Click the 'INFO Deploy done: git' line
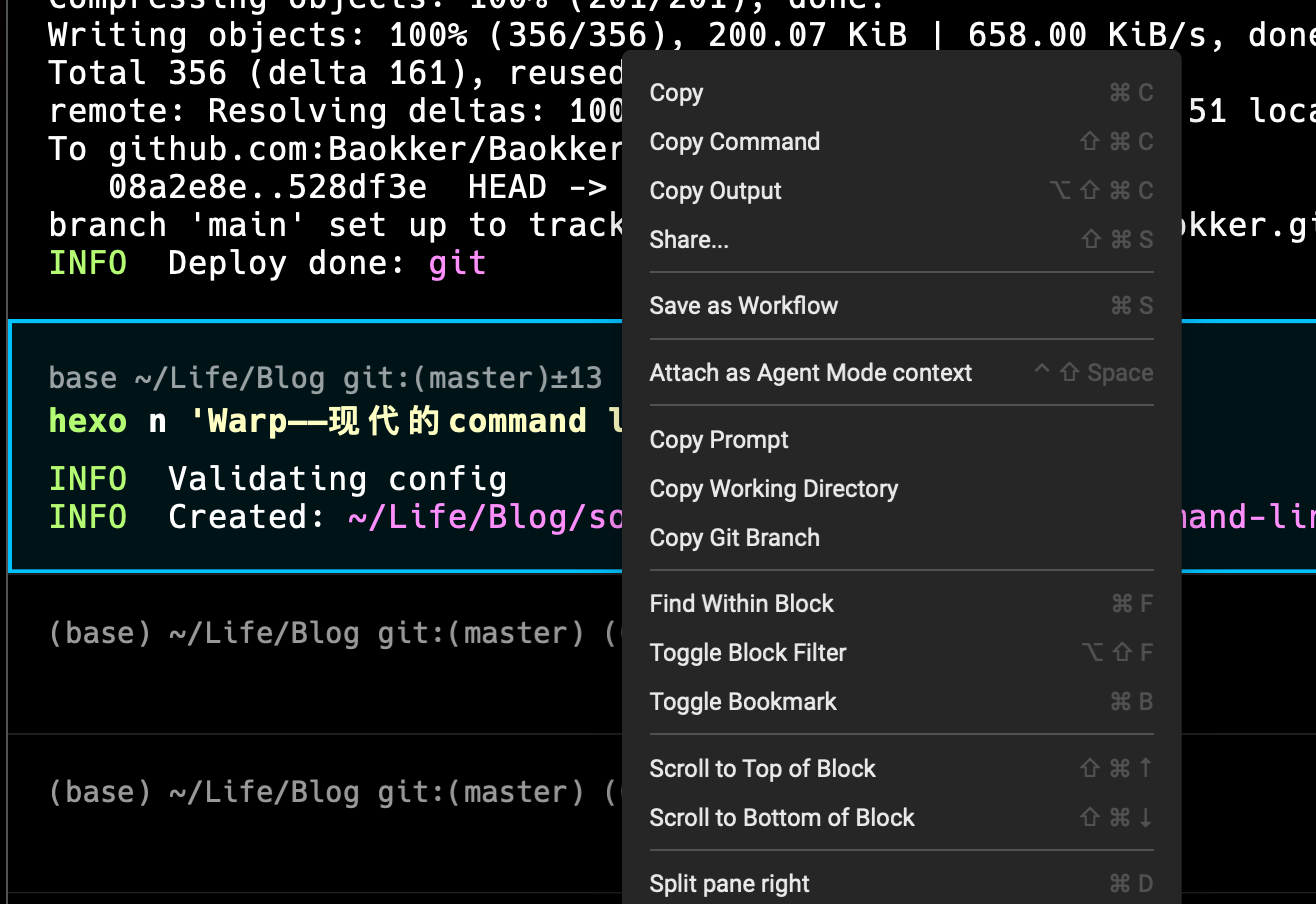This screenshot has height=904, width=1316. tap(267, 263)
